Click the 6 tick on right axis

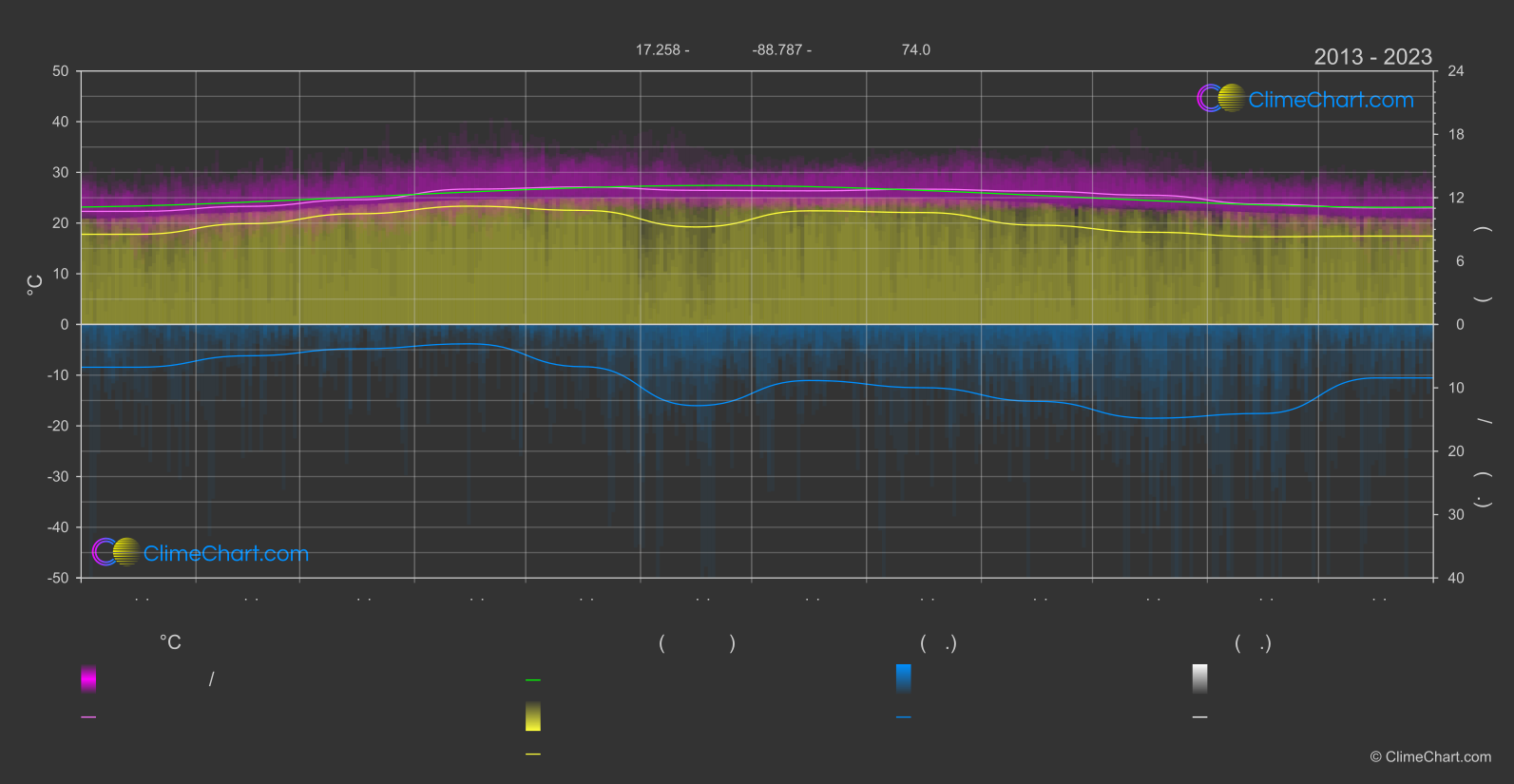(1460, 261)
